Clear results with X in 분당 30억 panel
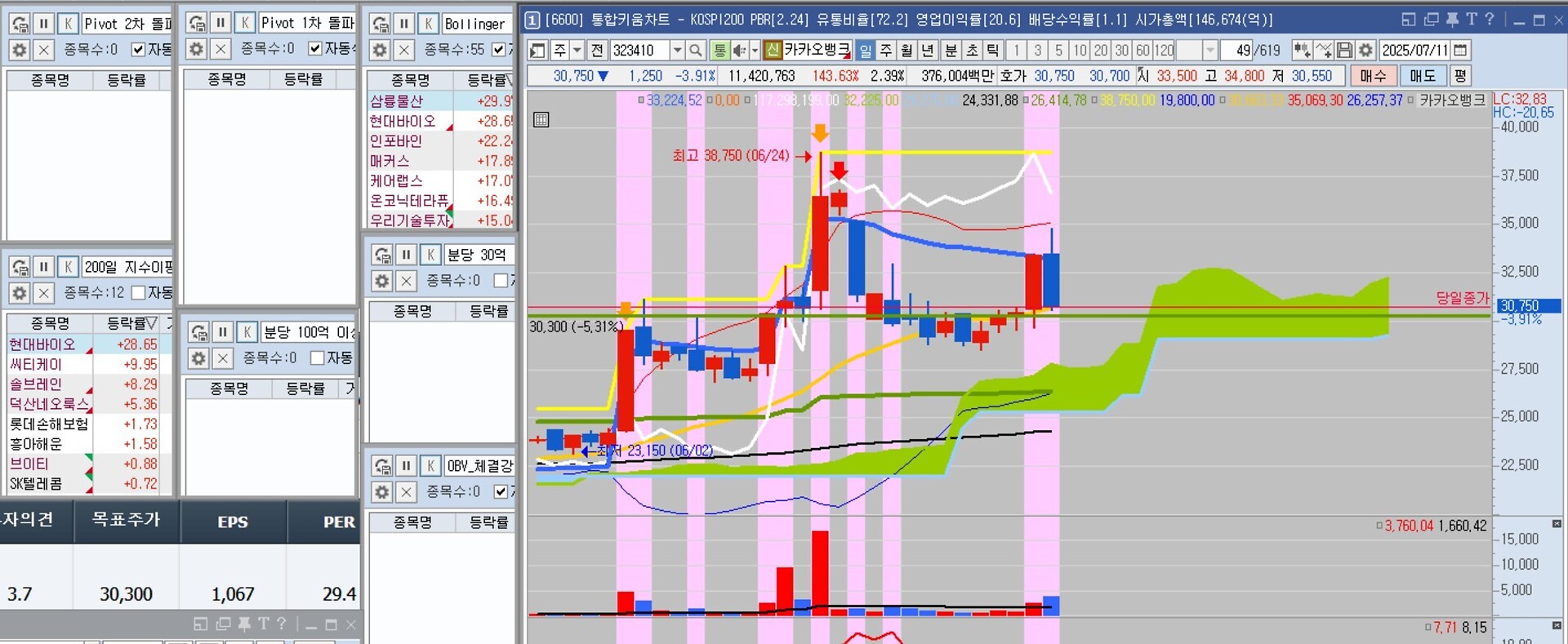The height and width of the screenshot is (644, 1568). point(406,281)
